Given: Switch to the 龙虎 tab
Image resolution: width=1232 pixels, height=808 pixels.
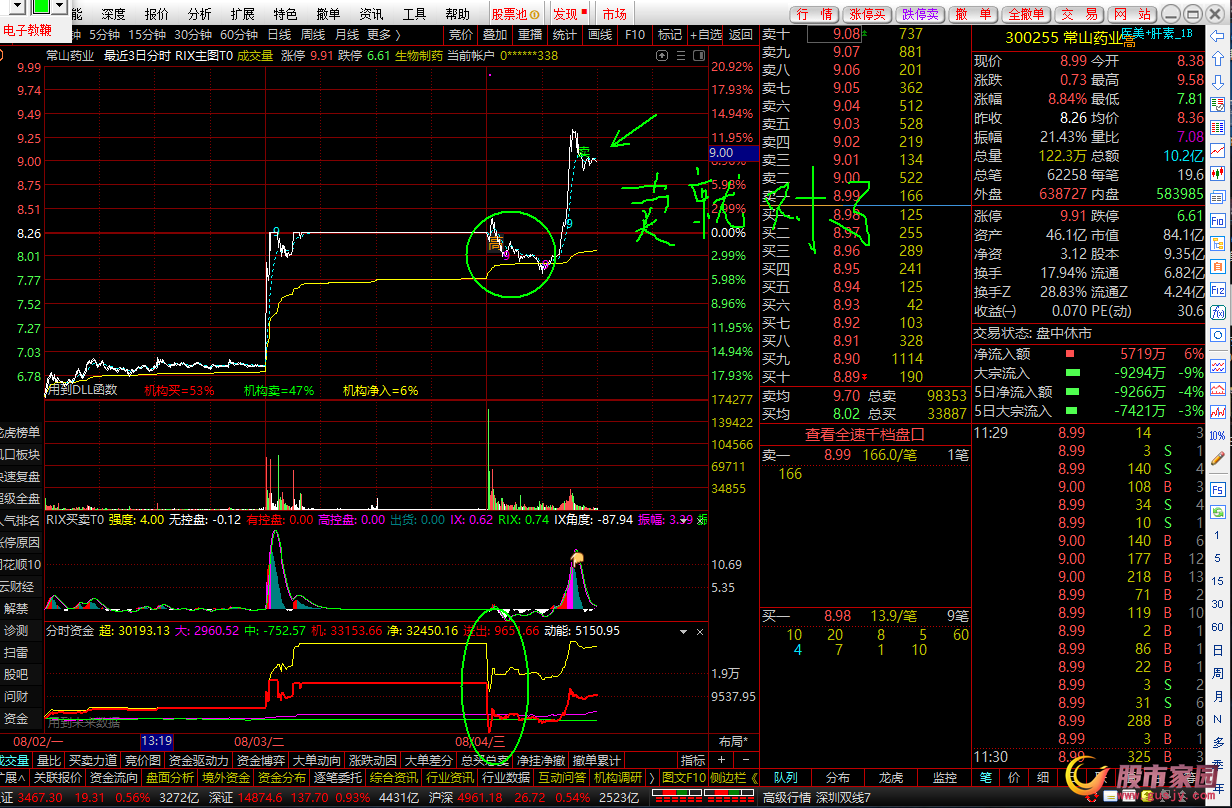Looking at the screenshot, I should point(891,777).
